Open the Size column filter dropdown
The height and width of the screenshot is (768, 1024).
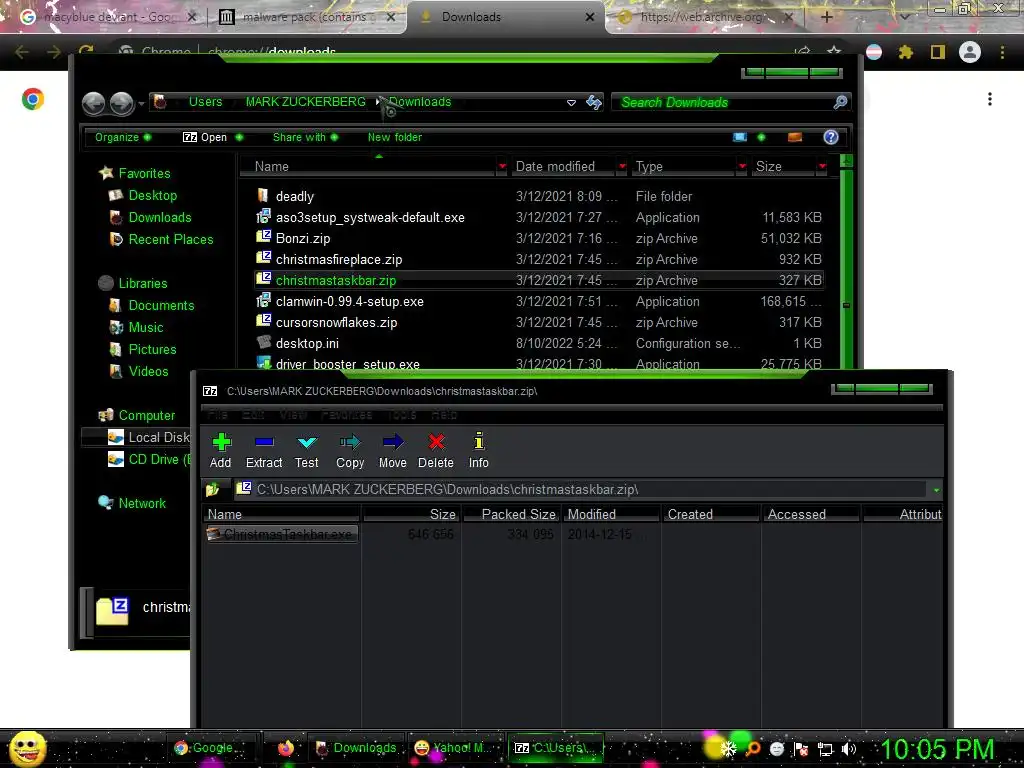tap(822, 167)
